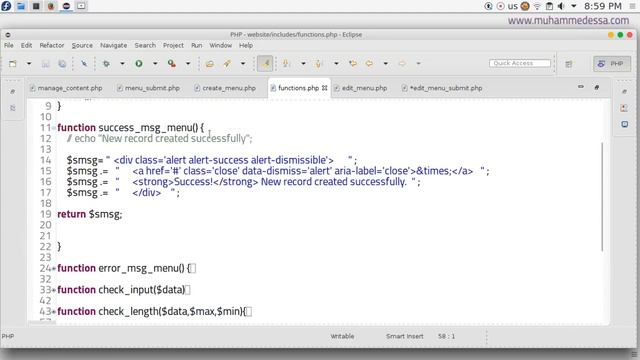Open the file manager taskbar icon
The width and height of the screenshot is (640, 360).
21,6
